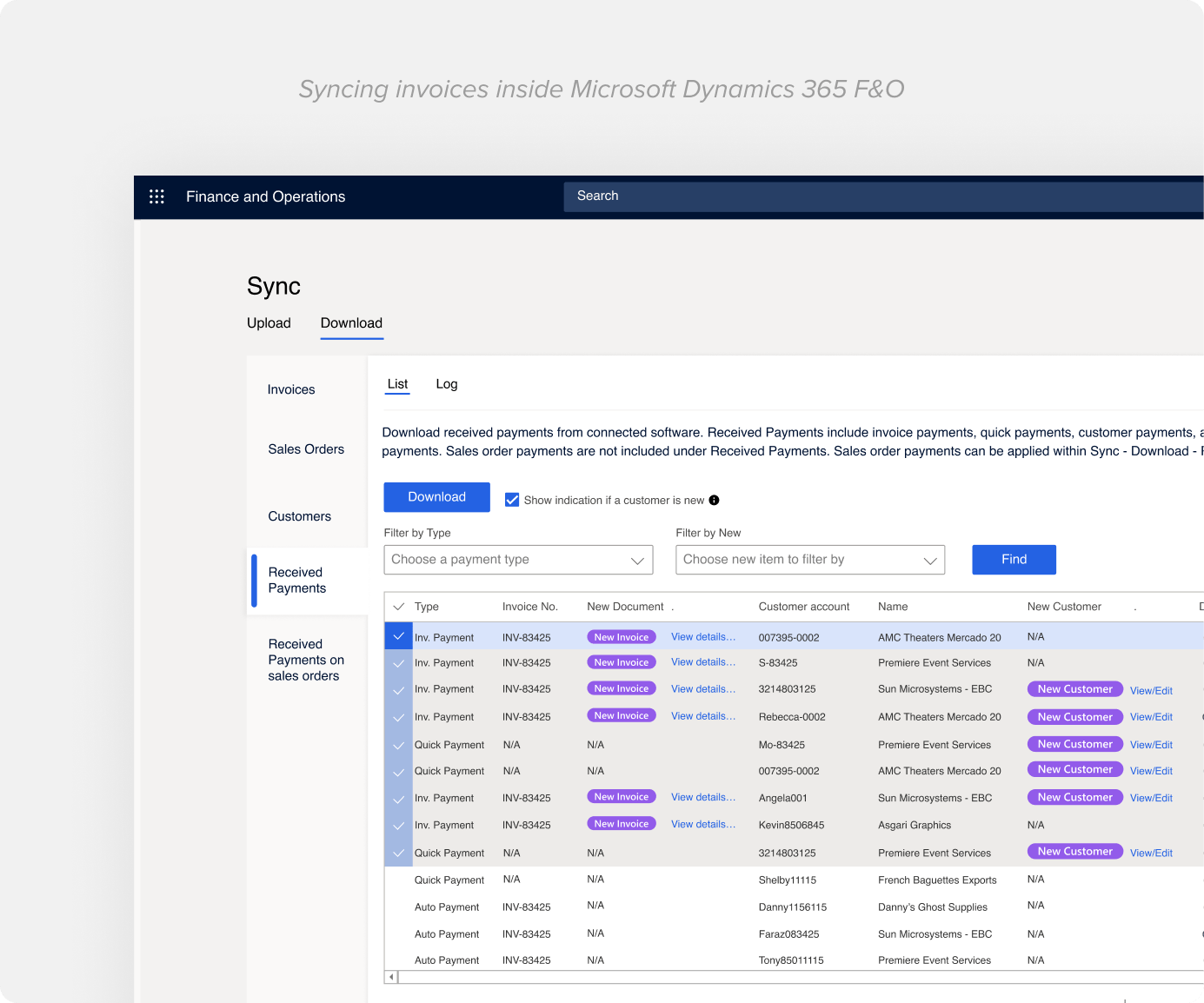Toggle the checkmark for S-83425 row

tap(398, 663)
